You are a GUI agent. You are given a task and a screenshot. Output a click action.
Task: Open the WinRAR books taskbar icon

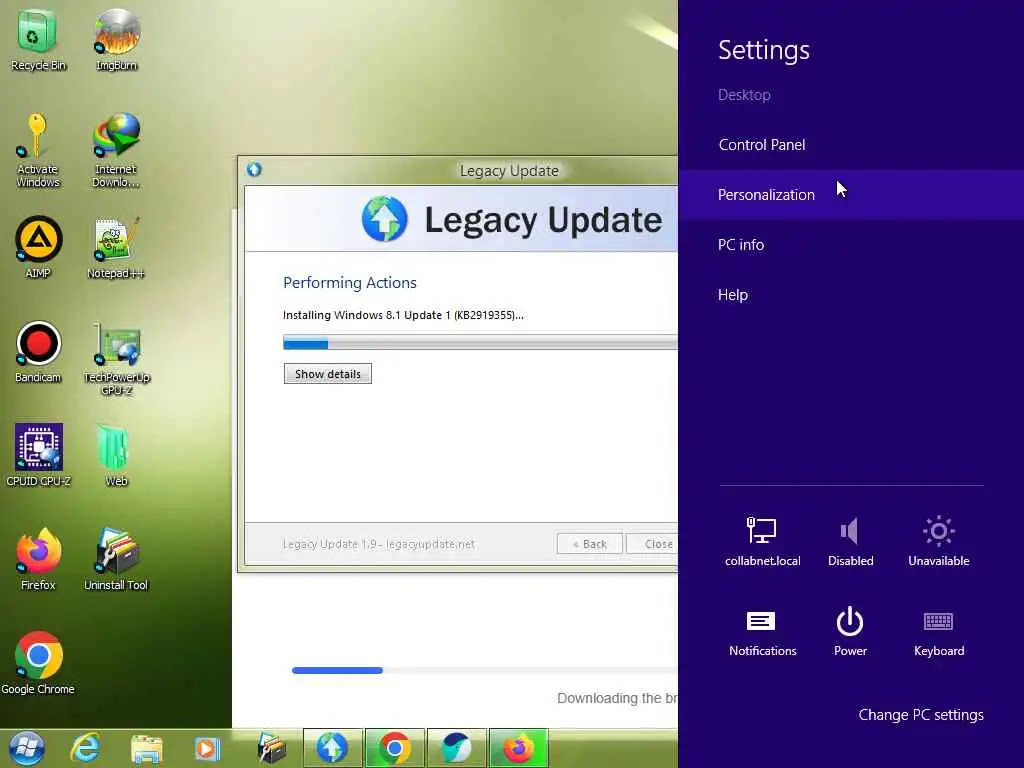tap(272, 748)
